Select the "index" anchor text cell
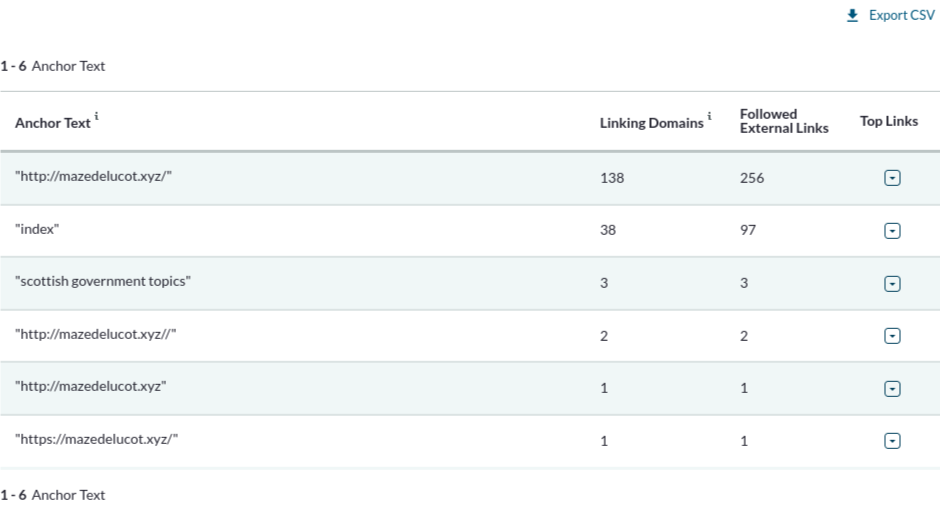940x519 pixels. [37, 229]
